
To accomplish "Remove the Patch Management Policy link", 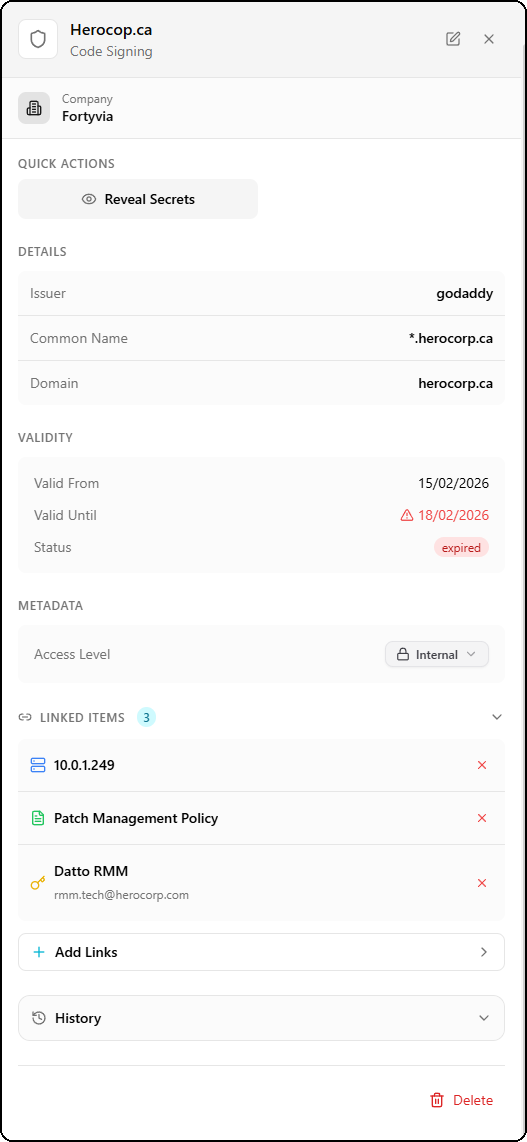I will point(481,818).
